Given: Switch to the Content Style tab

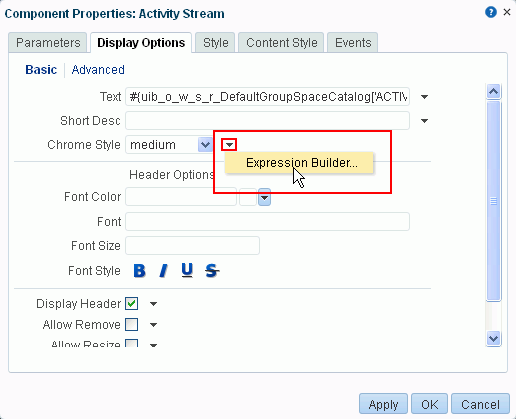Looking at the screenshot, I should point(282,43).
